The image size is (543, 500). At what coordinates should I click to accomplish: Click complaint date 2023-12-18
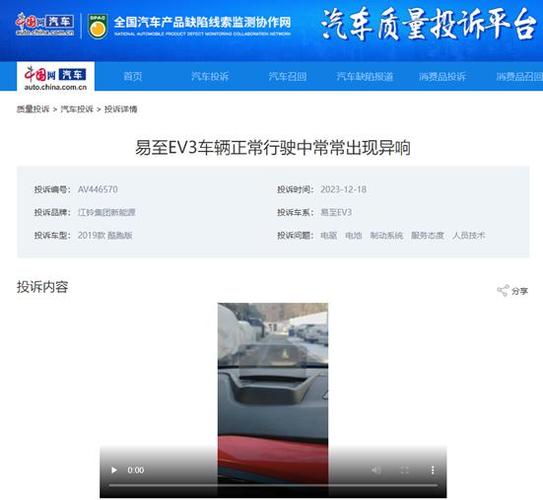343,189
